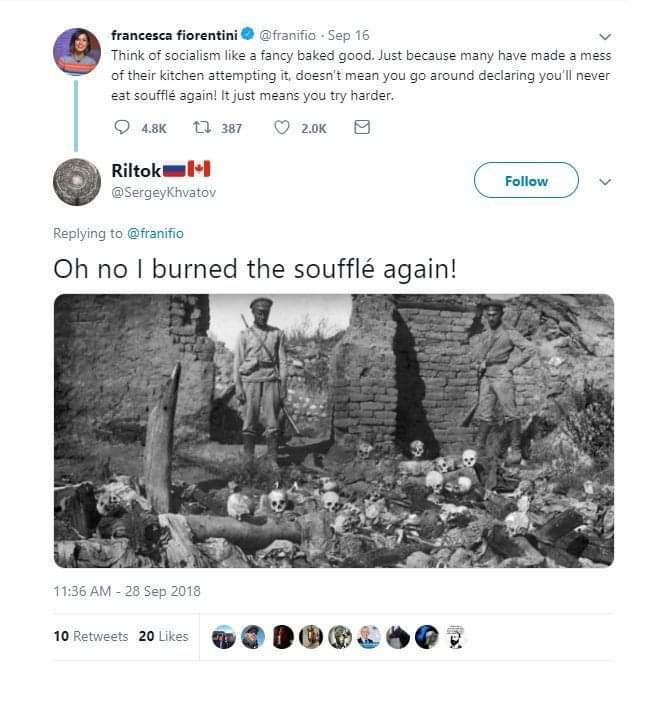The width and height of the screenshot is (664, 710).
Task: Click the last liker avatar in row
Action: 455,637
